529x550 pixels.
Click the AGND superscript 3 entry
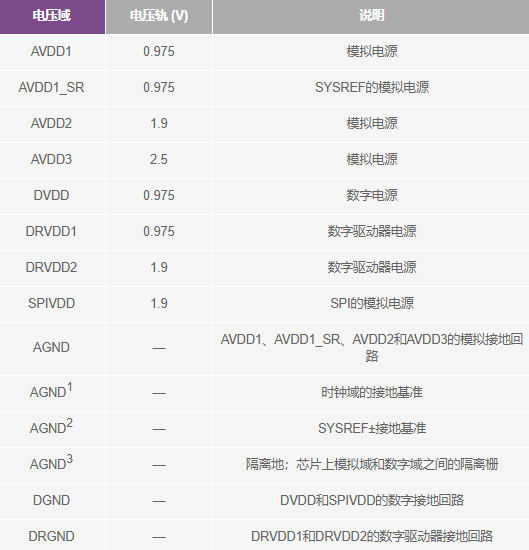[51, 463]
